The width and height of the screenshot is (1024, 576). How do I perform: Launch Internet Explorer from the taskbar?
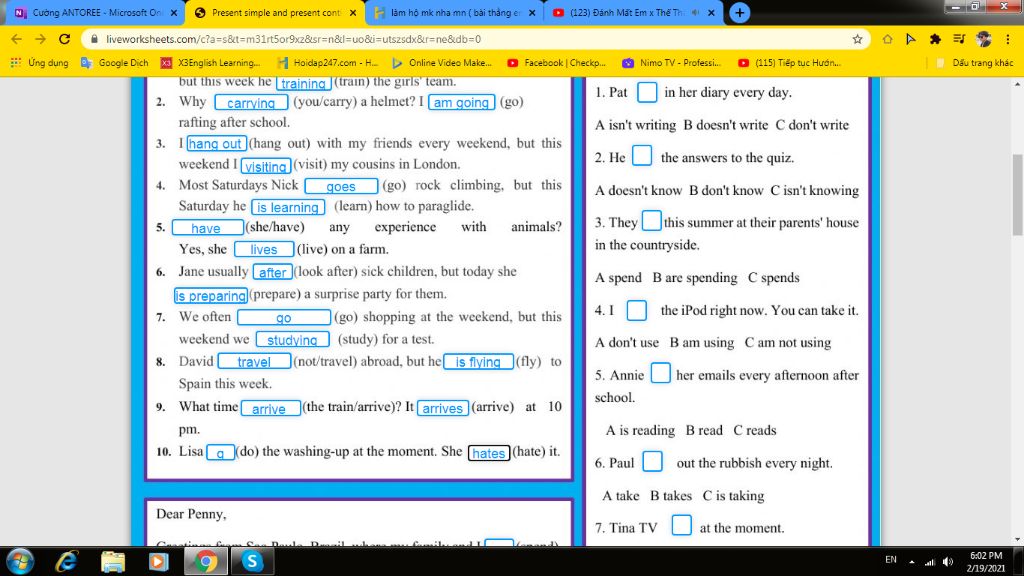[67, 562]
